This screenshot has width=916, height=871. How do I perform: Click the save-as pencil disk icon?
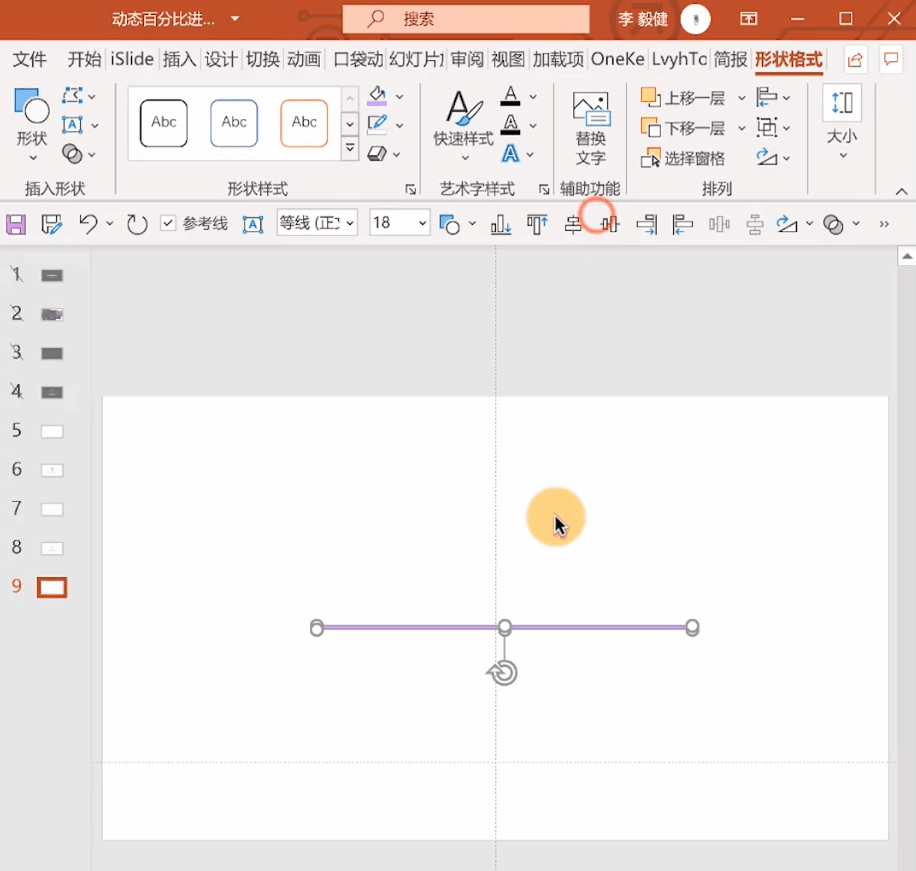pyautogui.click(x=51, y=224)
